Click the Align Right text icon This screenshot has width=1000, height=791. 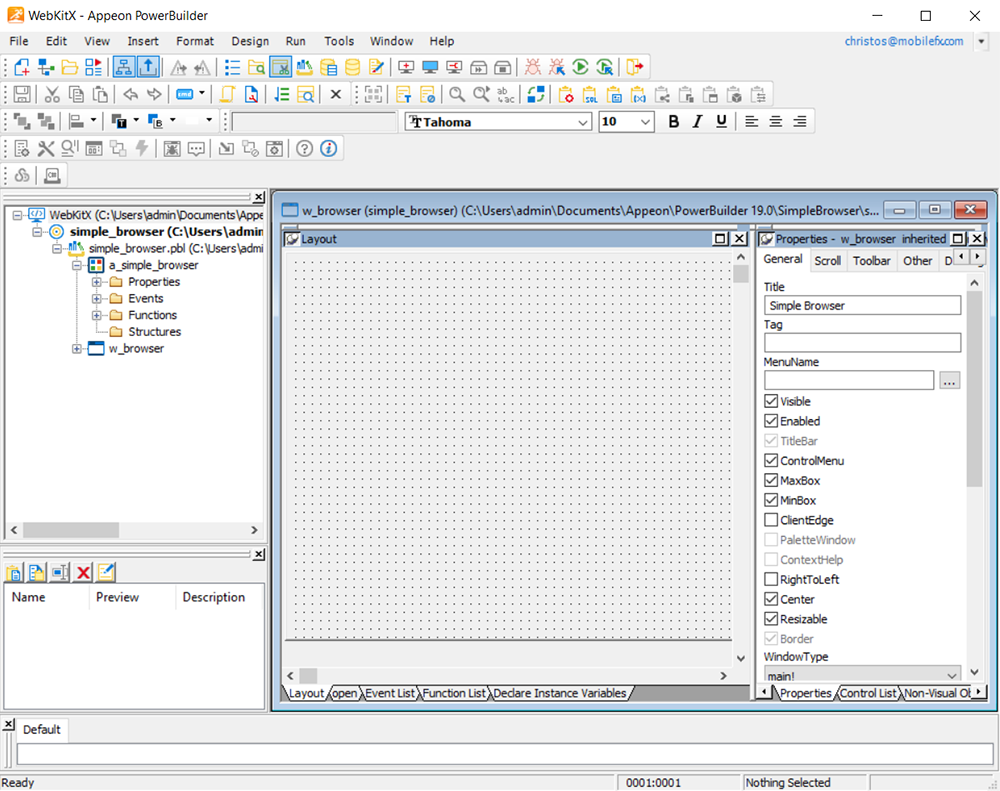click(x=800, y=121)
